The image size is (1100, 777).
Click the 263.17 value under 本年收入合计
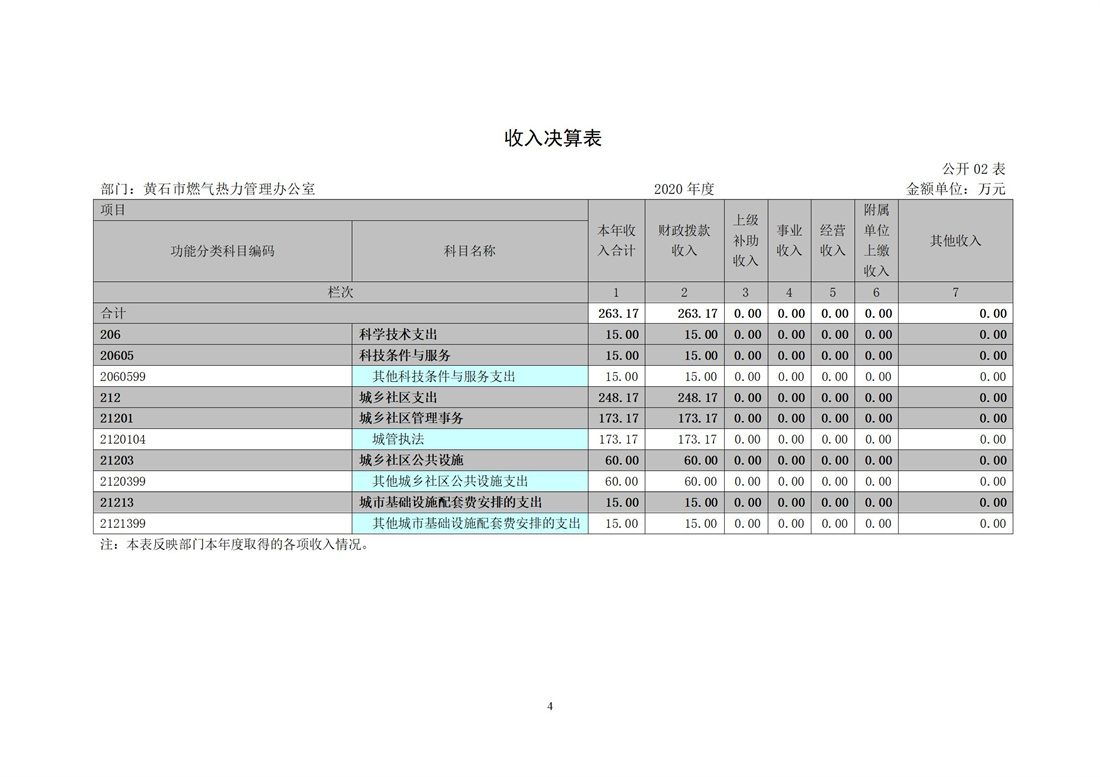click(x=618, y=313)
